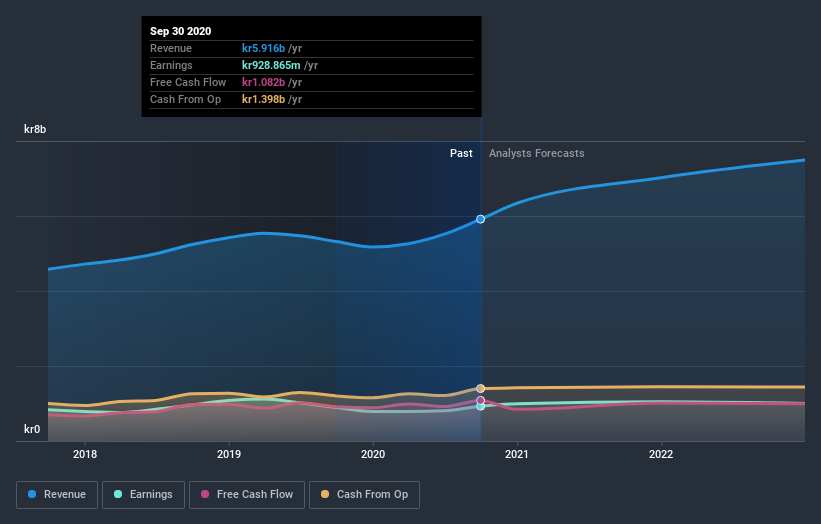Select the pink Free Cash Flow data point
This screenshot has width=821, height=524.
pyautogui.click(x=480, y=400)
